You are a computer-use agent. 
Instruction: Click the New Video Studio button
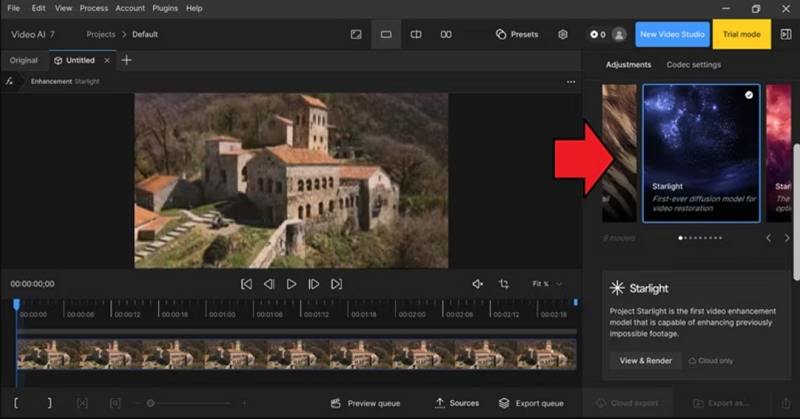tap(672, 35)
